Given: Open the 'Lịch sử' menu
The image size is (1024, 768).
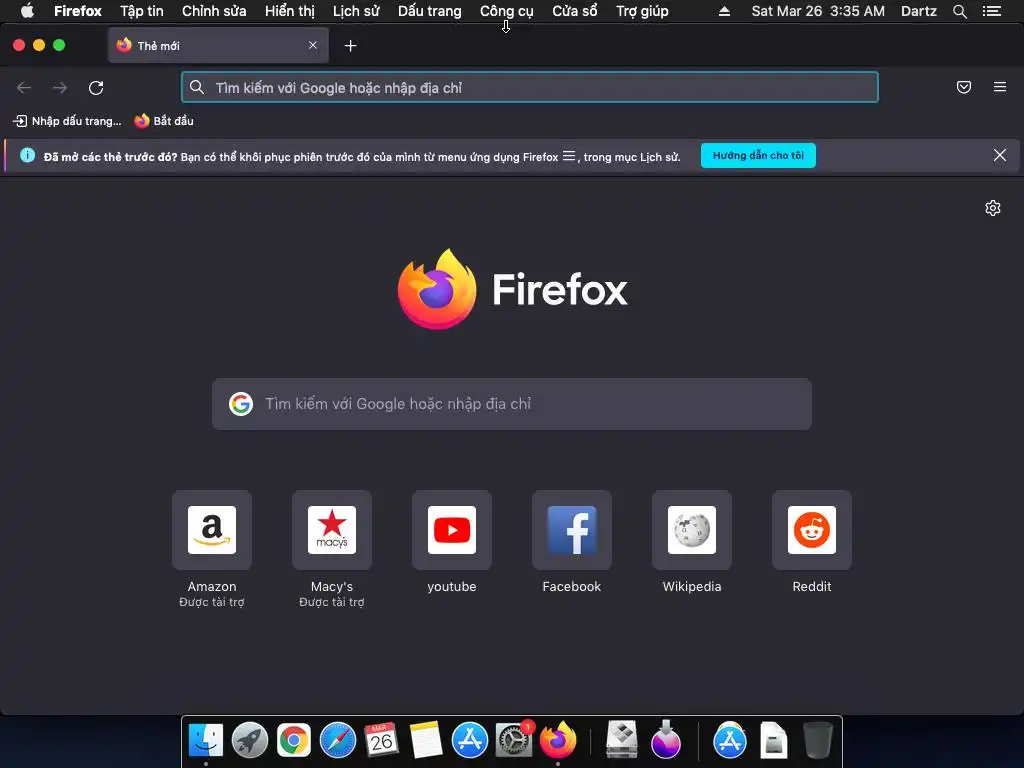Looking at the screenshot, I should 356,11.
